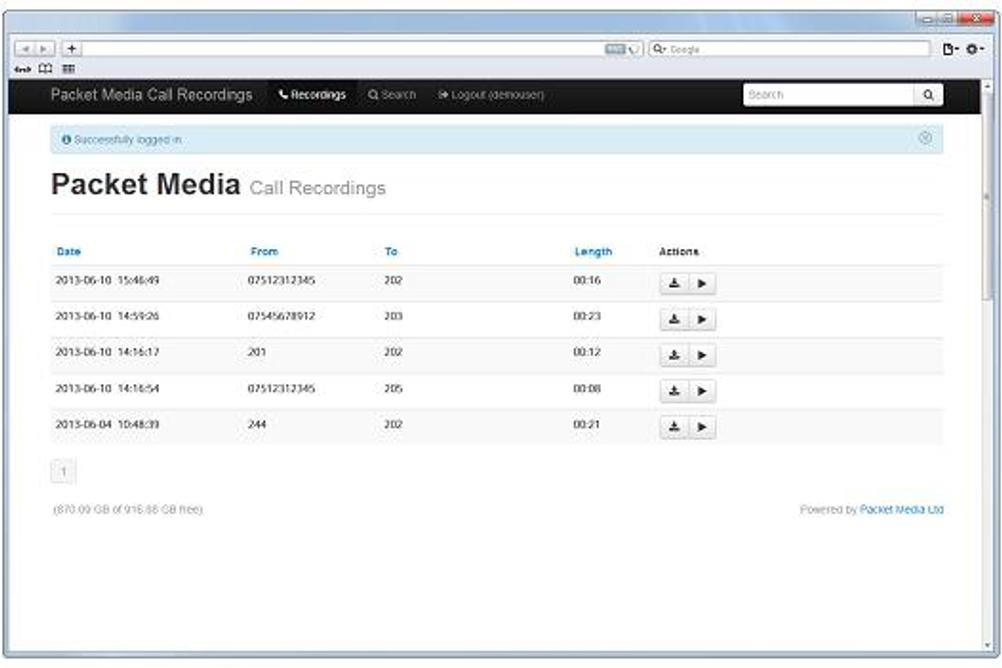Open the browser settings gear menu

point(974,49)
